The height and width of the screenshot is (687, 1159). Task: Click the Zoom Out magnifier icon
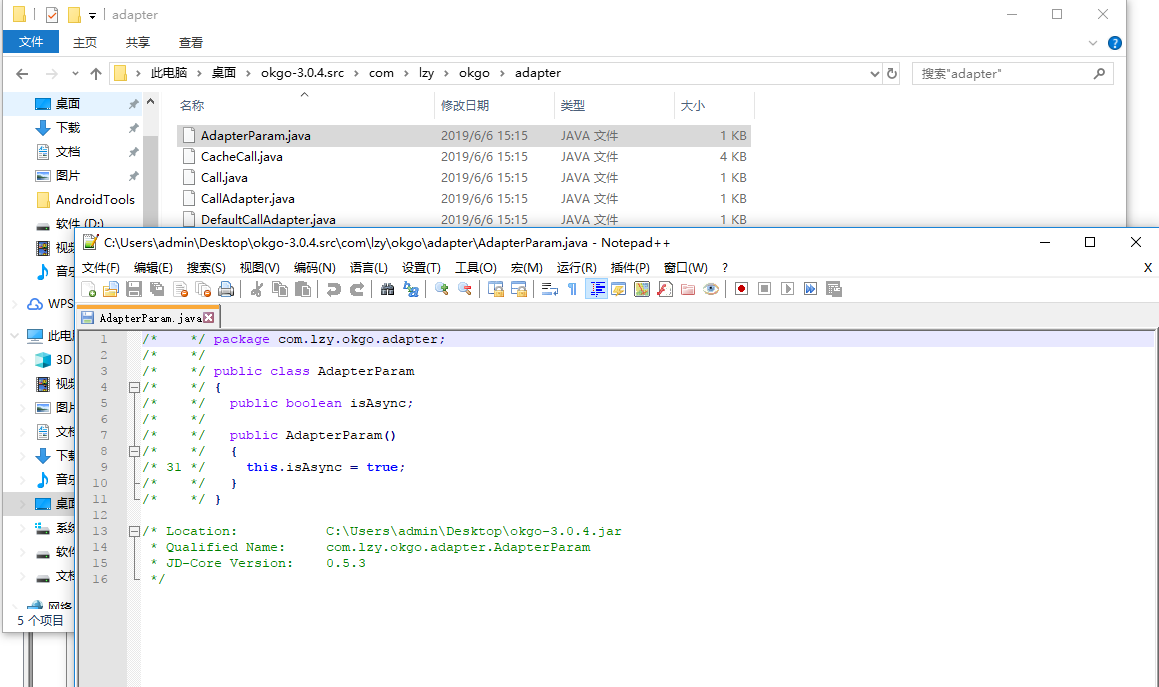coord(464,289)
